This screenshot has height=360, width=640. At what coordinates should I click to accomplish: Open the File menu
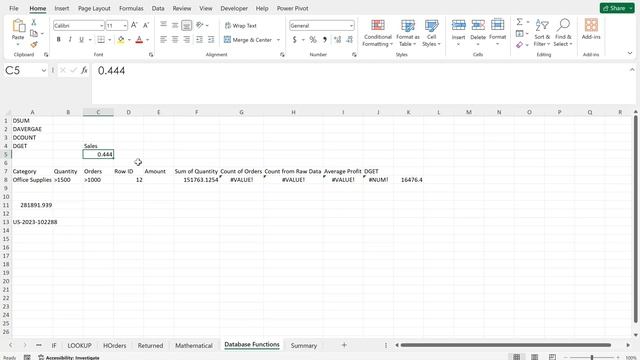pos(14,8)
